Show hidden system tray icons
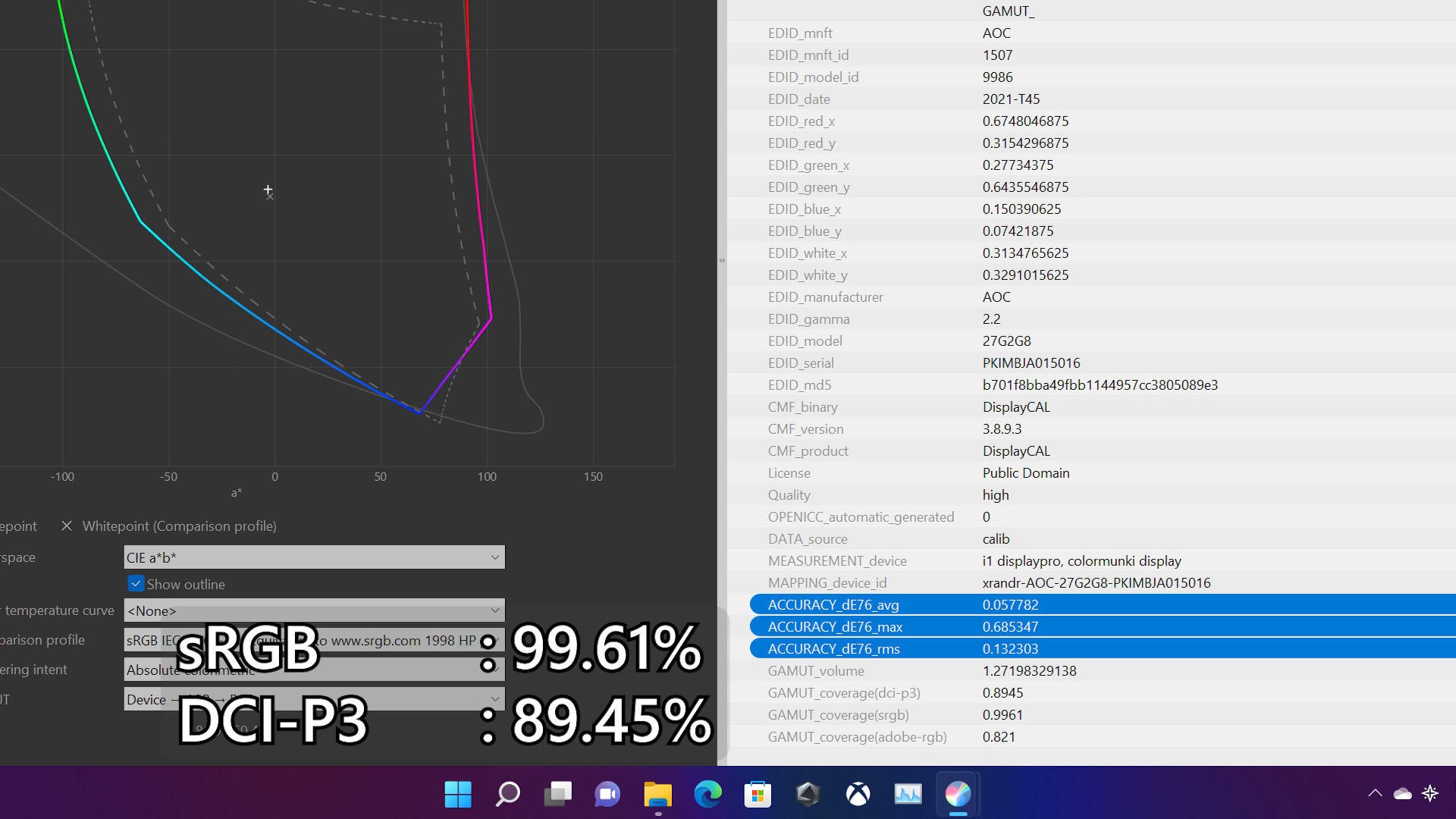 point(1375,793)
